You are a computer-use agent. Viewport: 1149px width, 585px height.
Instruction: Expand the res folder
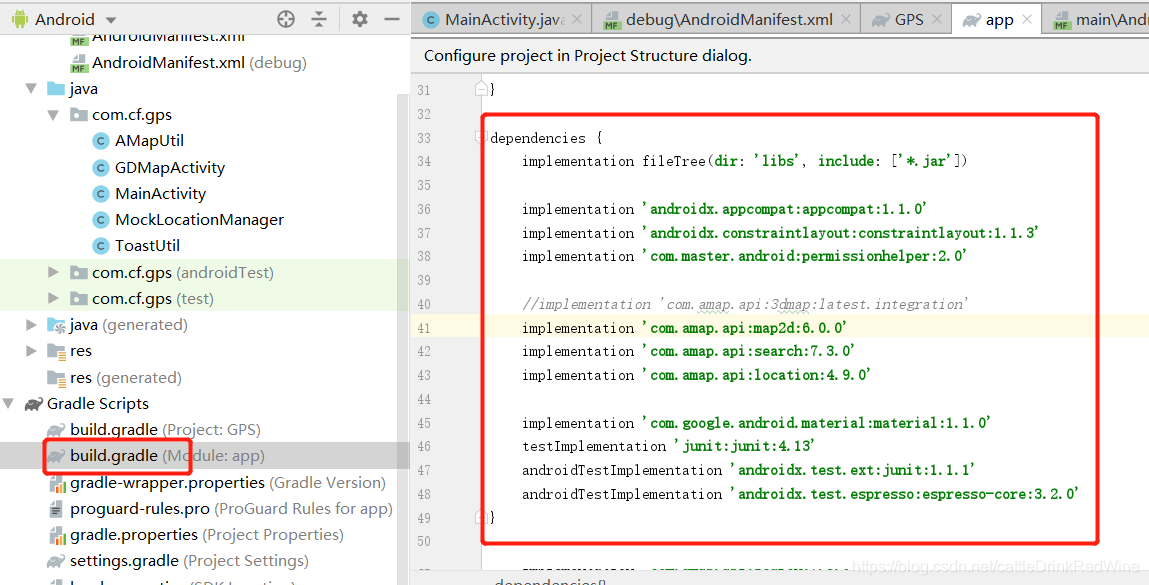pyautogui.click(x=31, y=351)
